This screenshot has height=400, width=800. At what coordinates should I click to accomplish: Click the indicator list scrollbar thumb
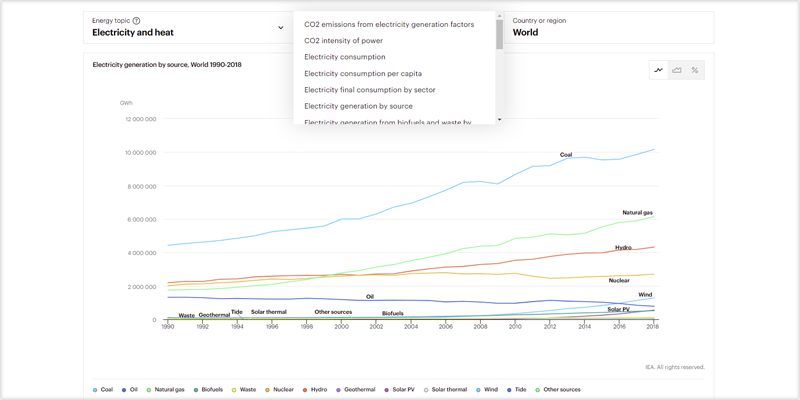click(499, 35)
